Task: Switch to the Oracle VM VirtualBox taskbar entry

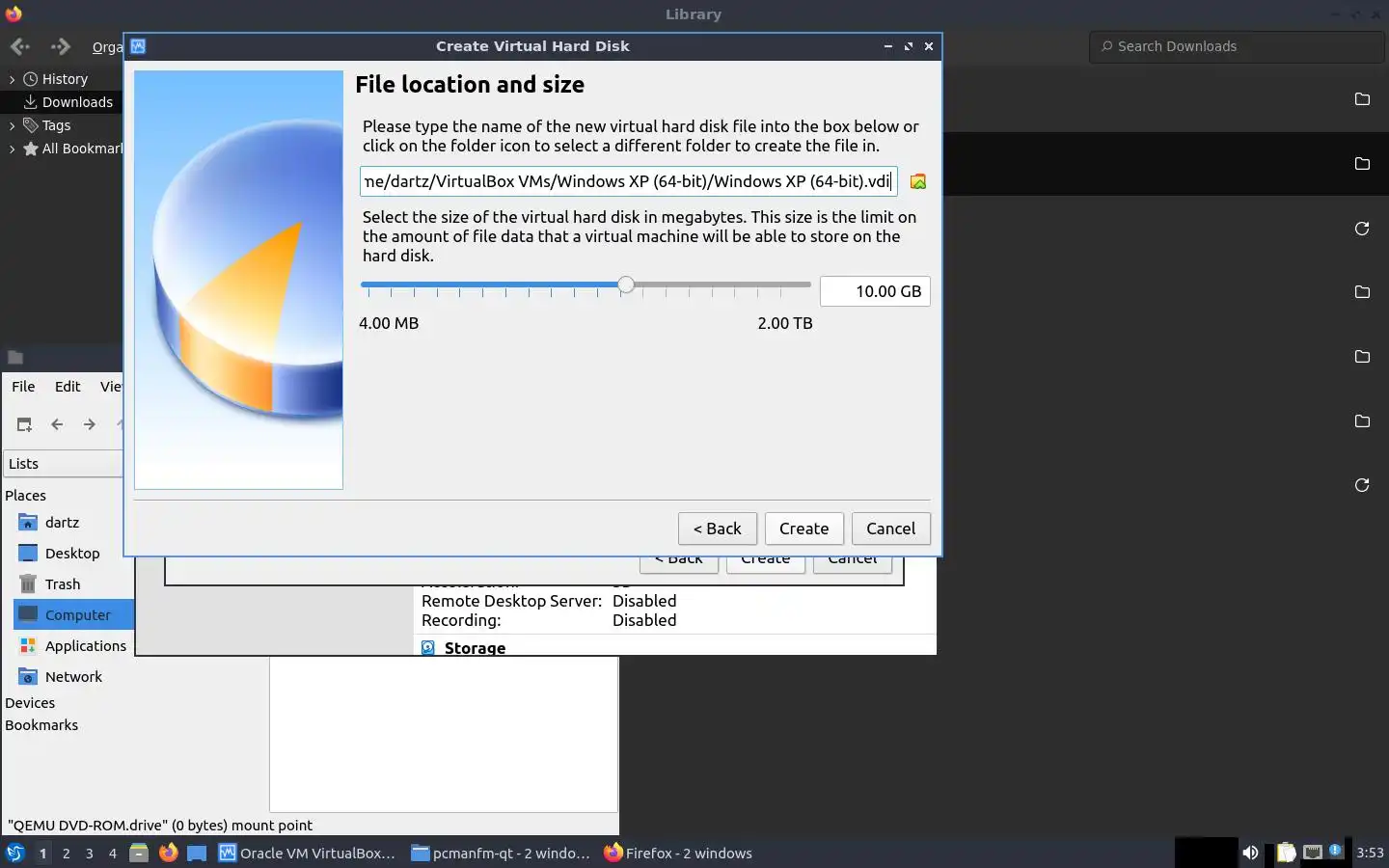Action: pyautogui.click(x=308, y=854)
